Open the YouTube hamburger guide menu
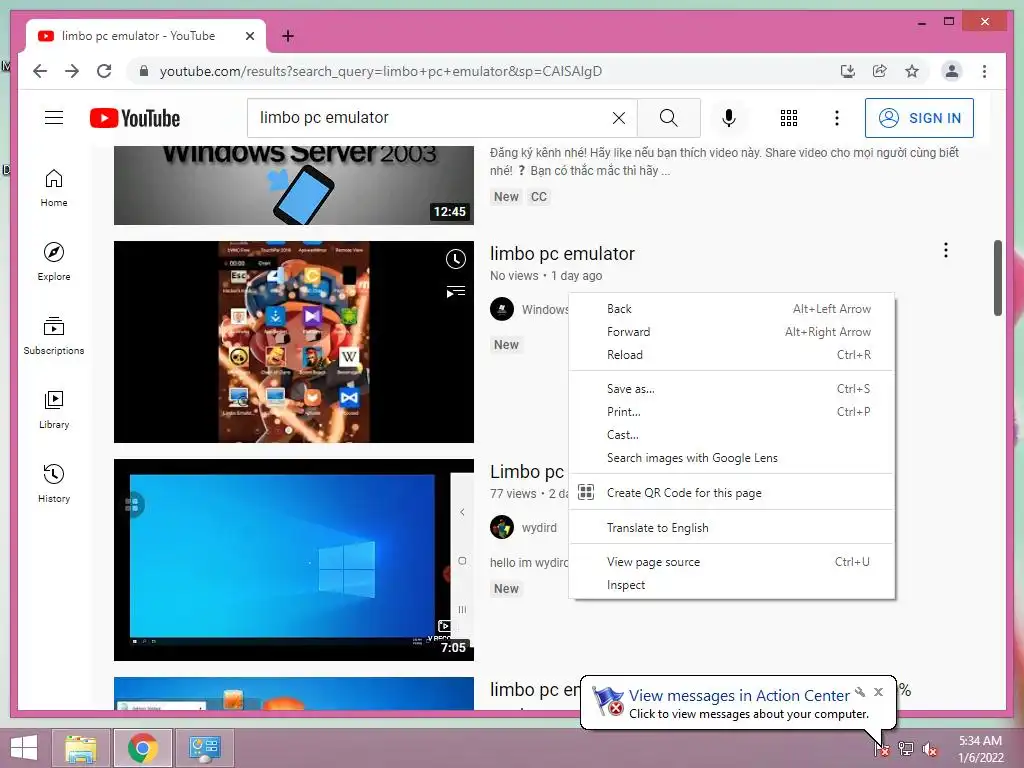This screenshot has width=1024, height=768. 54,118
